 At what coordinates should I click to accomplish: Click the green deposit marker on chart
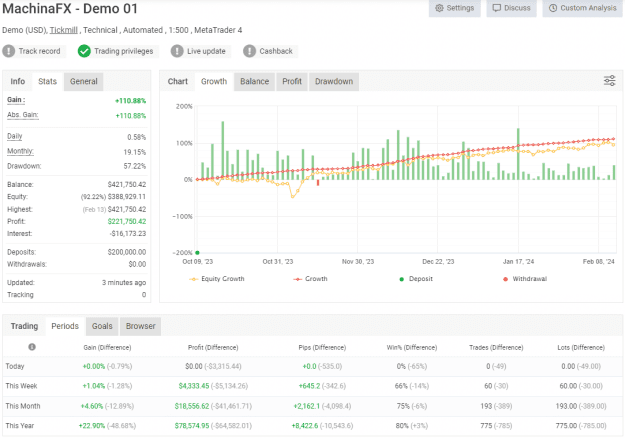click(x=197, y=253)
